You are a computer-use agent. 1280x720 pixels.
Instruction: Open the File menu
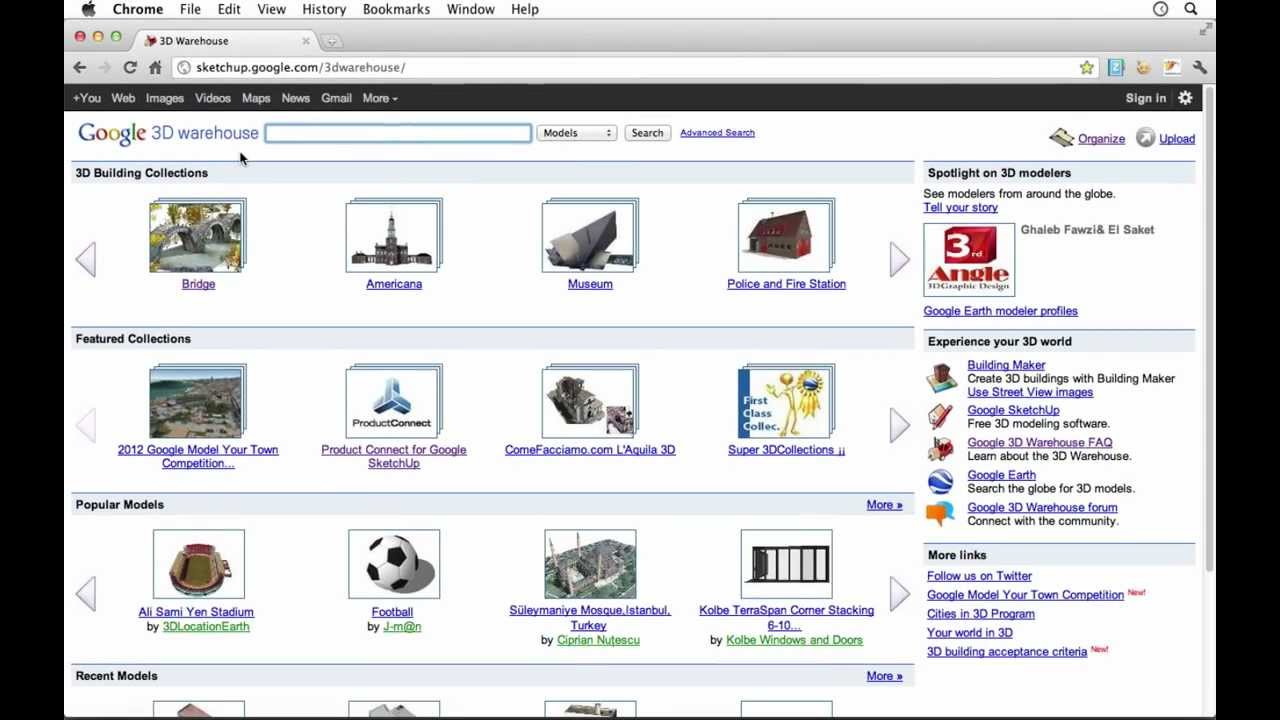tap(190, 9)
